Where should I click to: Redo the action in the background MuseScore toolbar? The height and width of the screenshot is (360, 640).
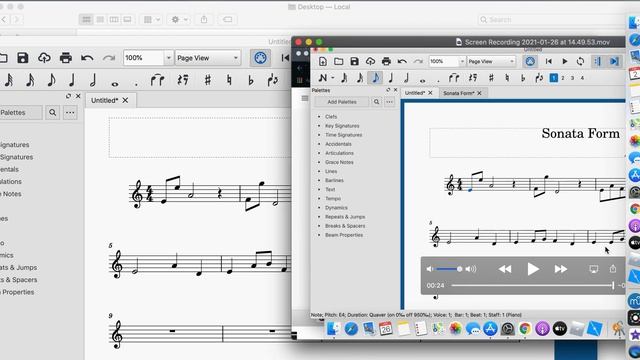pyautogui.click(x=109, y=58)
